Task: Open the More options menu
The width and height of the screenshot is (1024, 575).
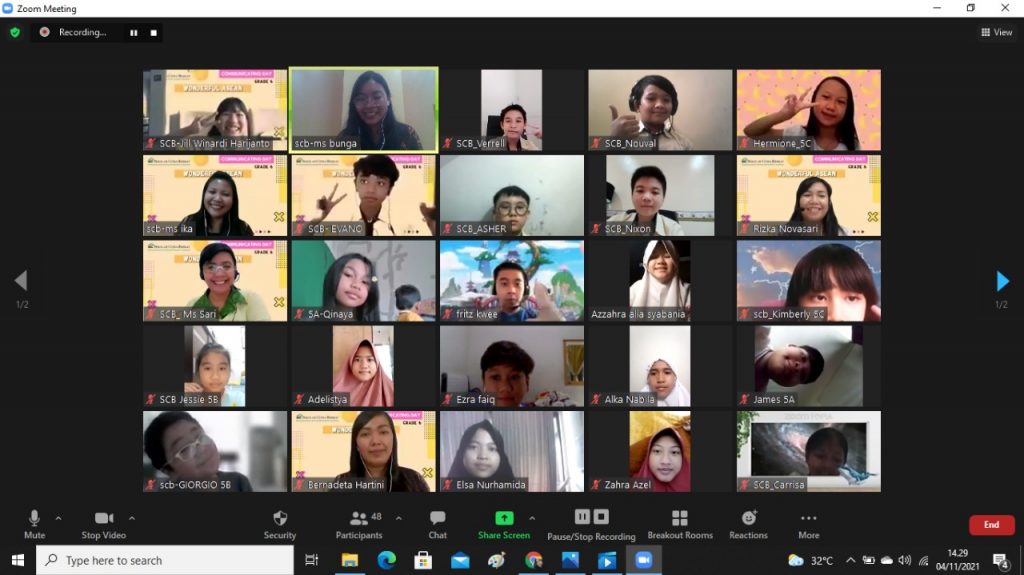Action: pyautogui.click(x=809, y=523)
